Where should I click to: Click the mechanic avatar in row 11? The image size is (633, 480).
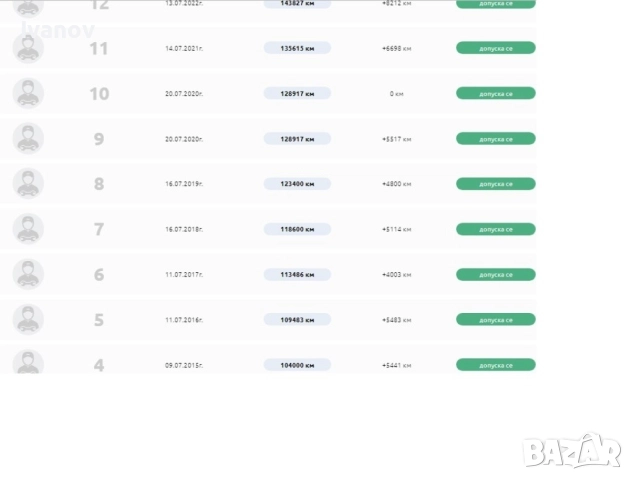(x=28, y=48)
